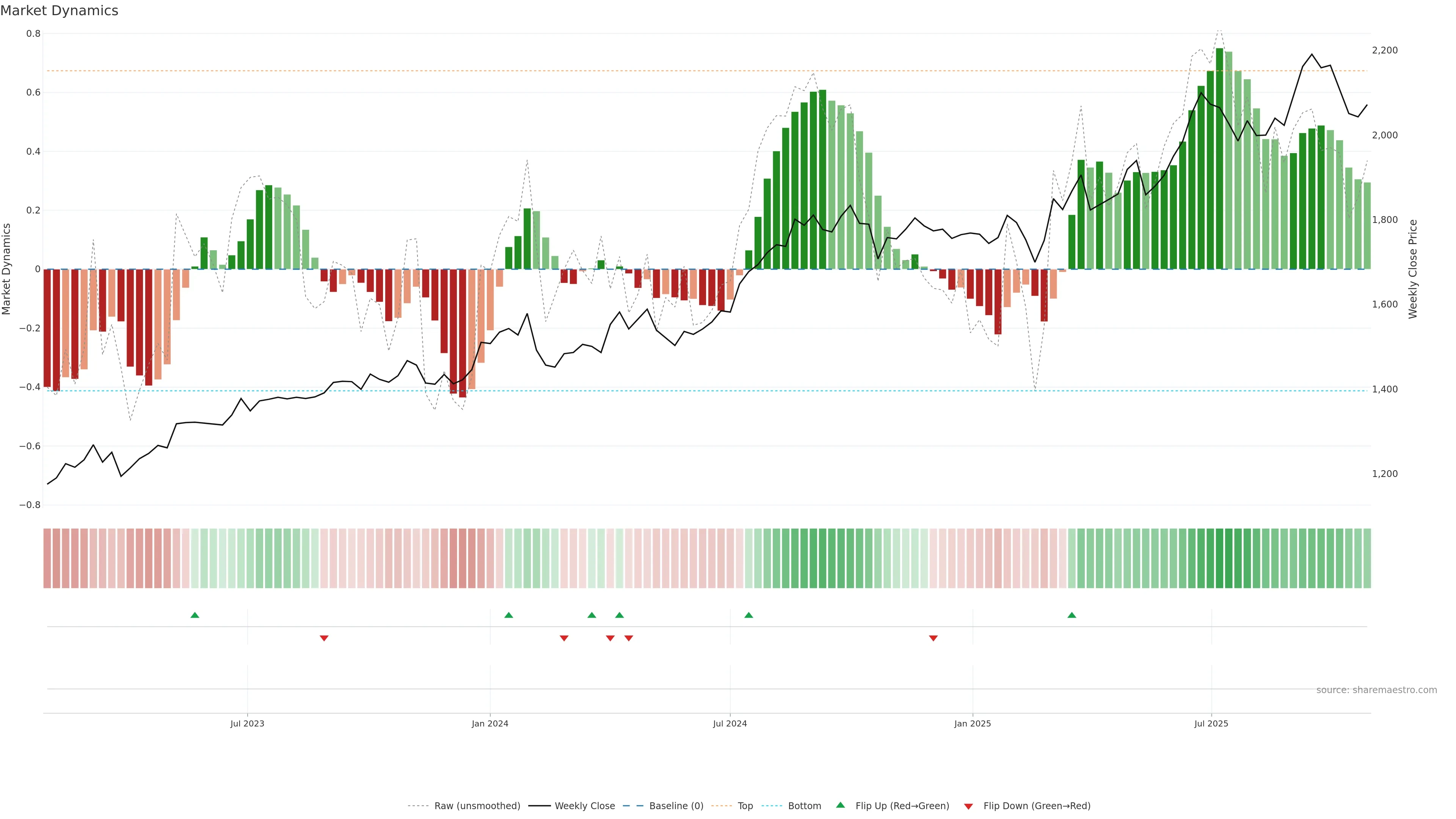Click the red flip-down marker before Jan 2025

933,638
